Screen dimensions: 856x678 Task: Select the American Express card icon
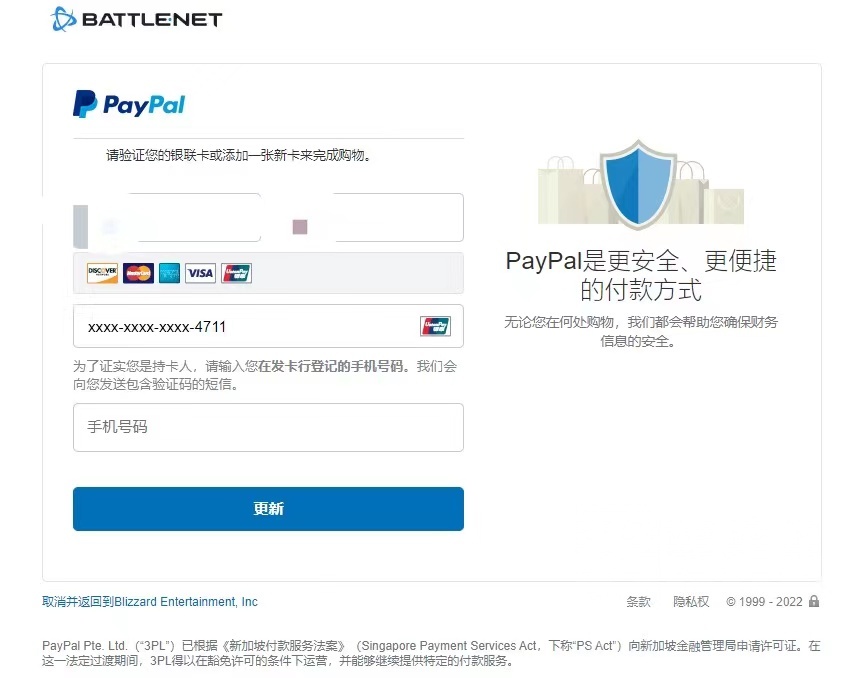tap(169, 273)
